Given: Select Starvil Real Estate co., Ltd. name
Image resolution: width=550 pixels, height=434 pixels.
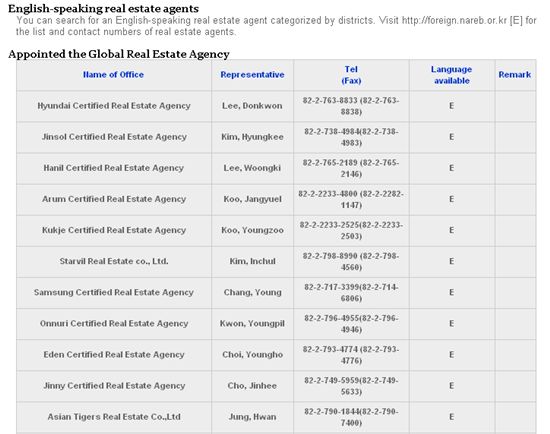Looking at the screenshot, I should point(114,261).
